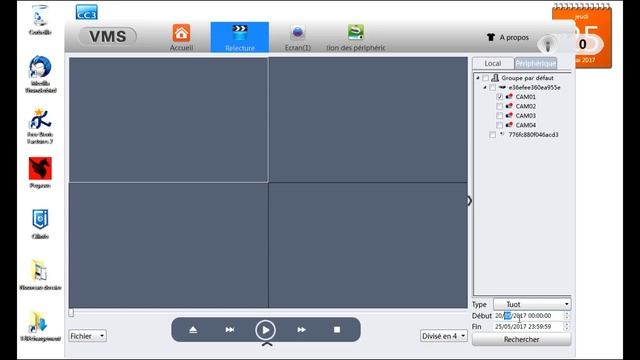
Task: Click the A propos shirt icon
Action: click(491, 37)
